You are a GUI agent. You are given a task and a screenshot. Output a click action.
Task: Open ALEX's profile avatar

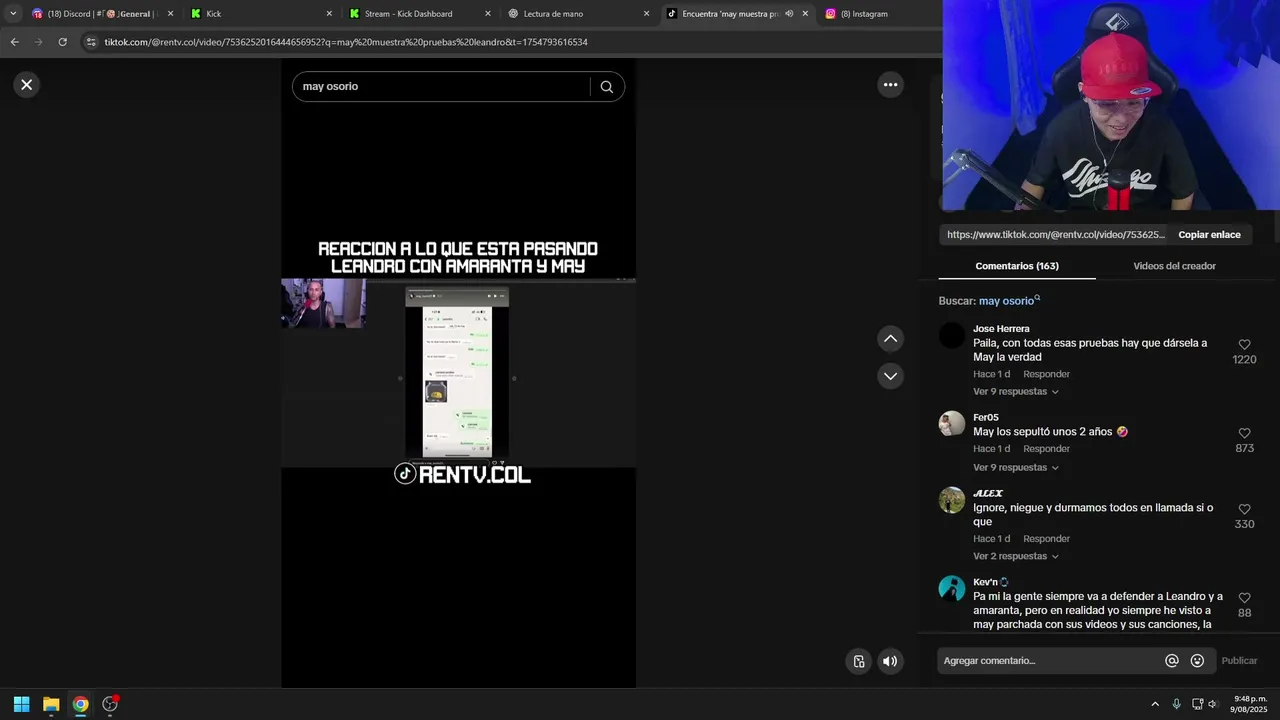coord(952,500)
